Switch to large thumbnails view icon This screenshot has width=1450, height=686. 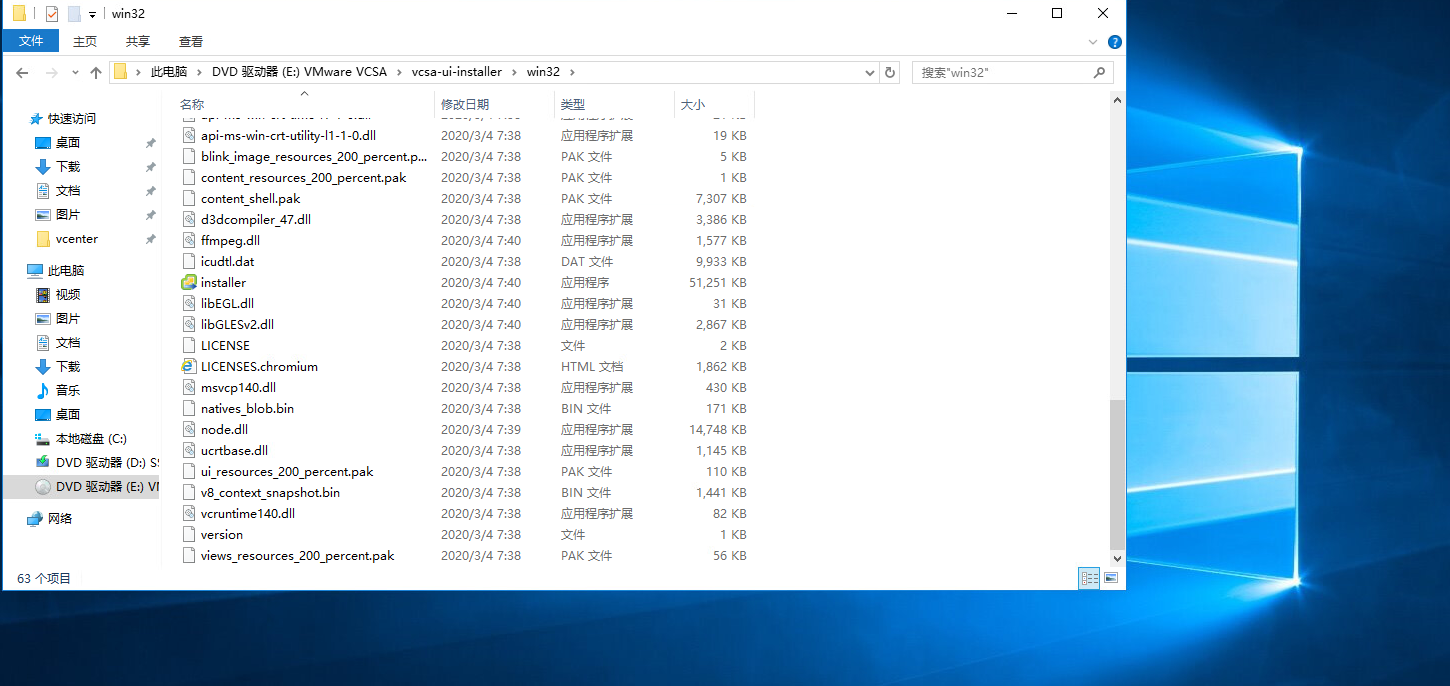(x=1111, y=578)
